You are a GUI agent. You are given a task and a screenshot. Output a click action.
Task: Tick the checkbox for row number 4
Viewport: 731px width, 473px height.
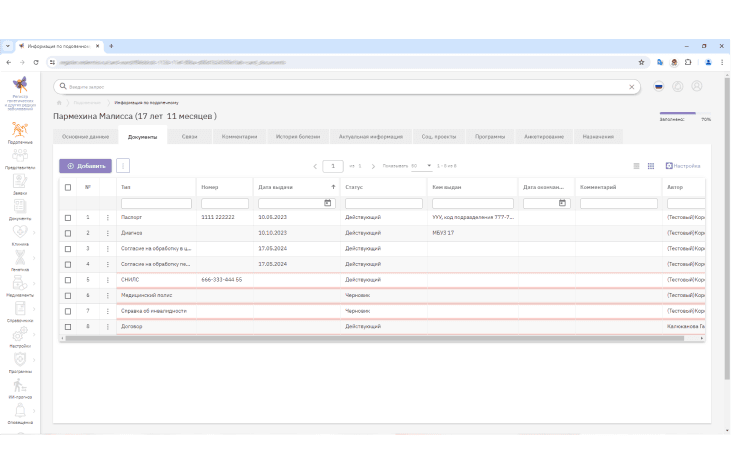68,264
